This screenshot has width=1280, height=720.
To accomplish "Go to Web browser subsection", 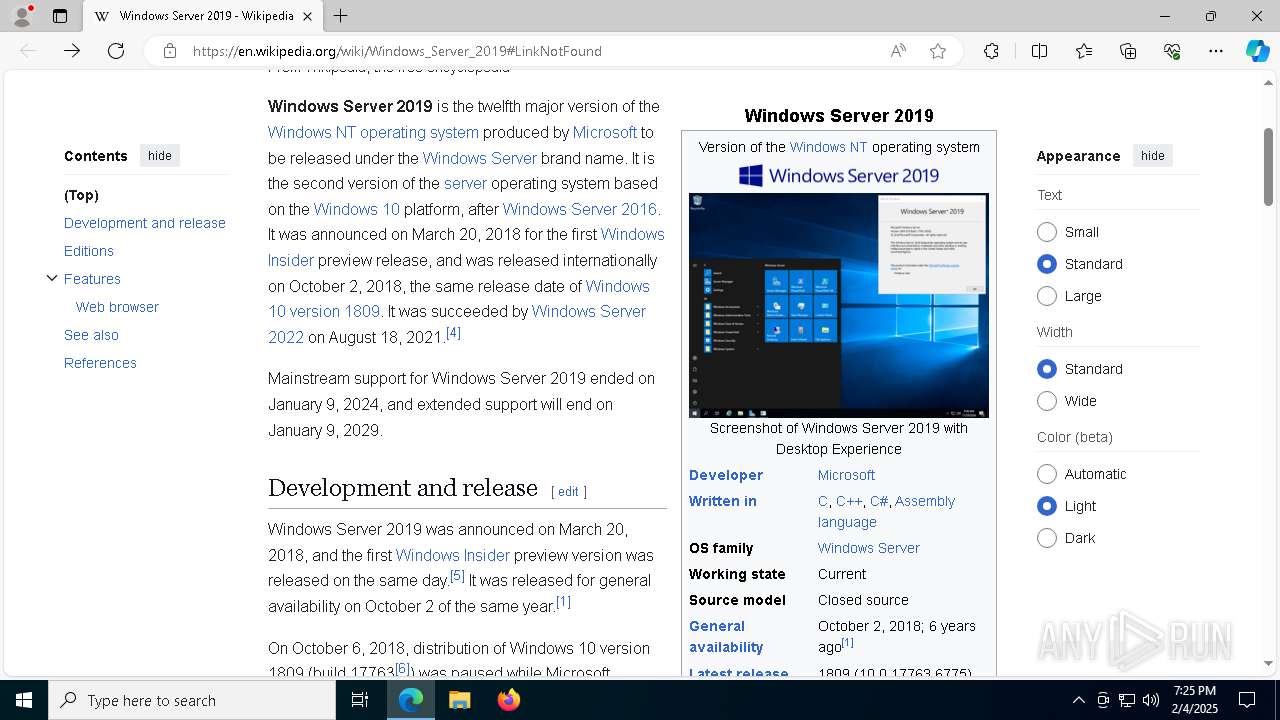I will coord(117,307).
